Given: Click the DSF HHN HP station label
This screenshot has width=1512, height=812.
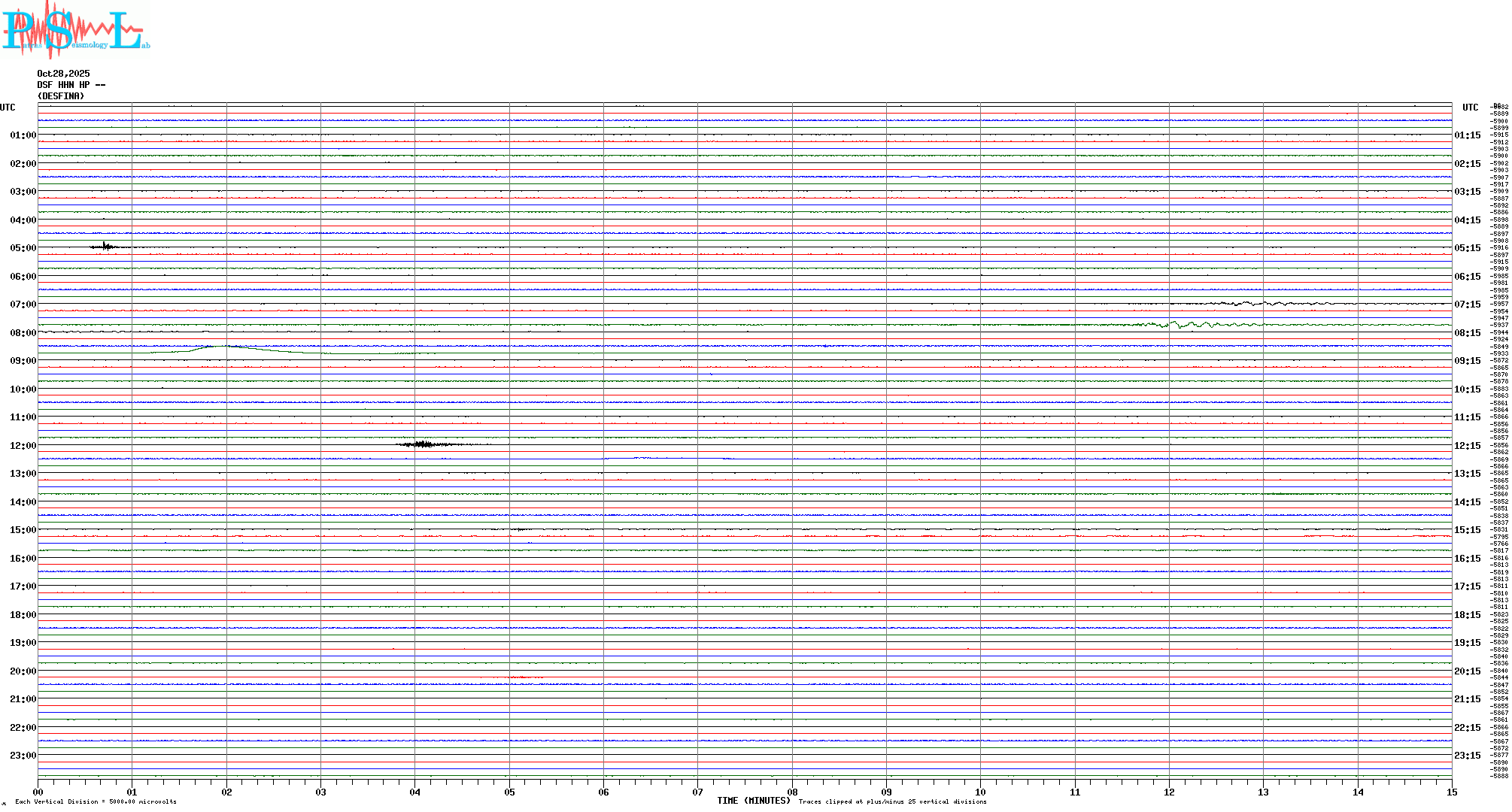Looking at the screenshot, I should click(x=71, y=85).
